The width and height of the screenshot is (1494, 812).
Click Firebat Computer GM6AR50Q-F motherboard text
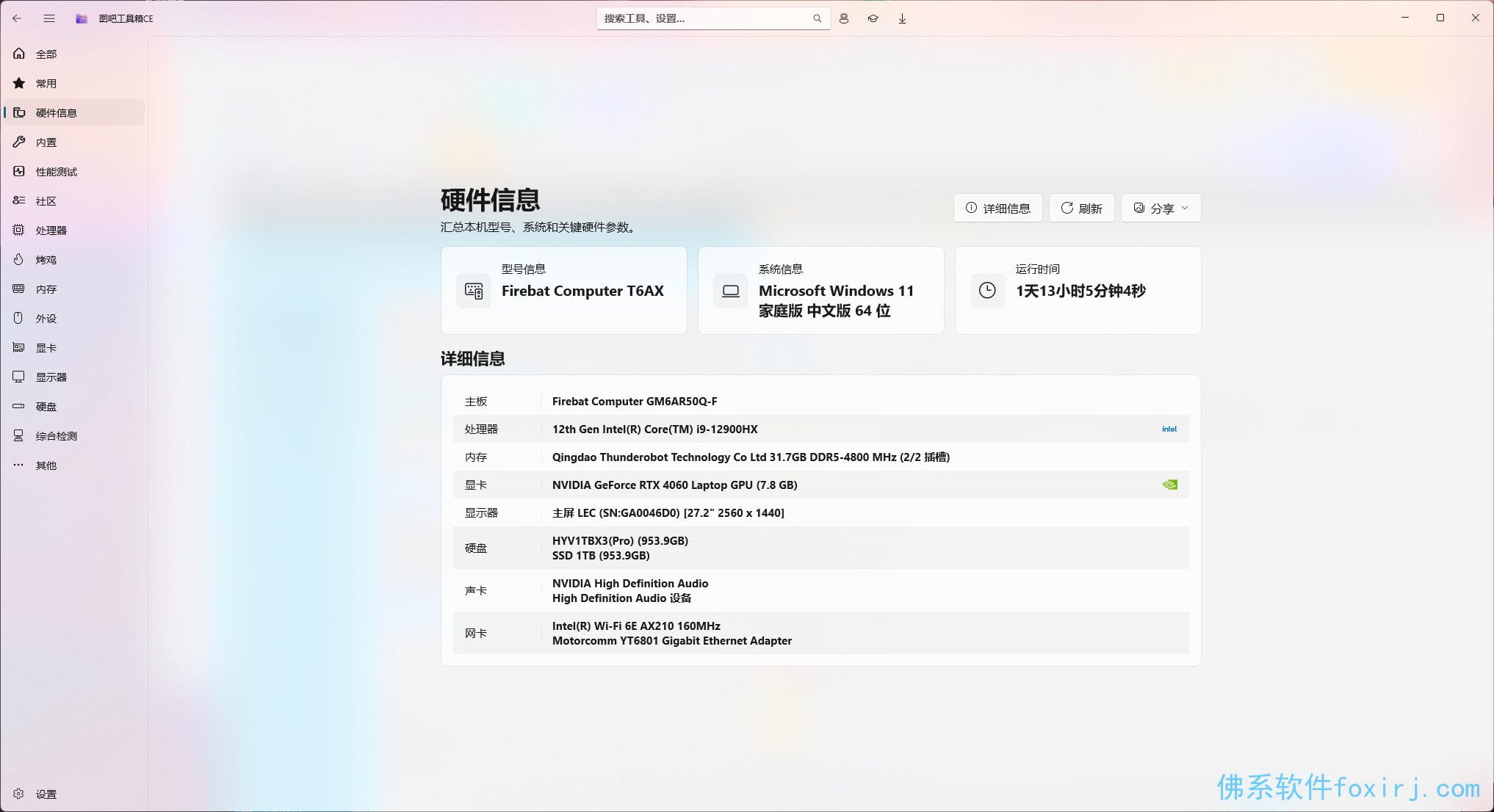635,402
